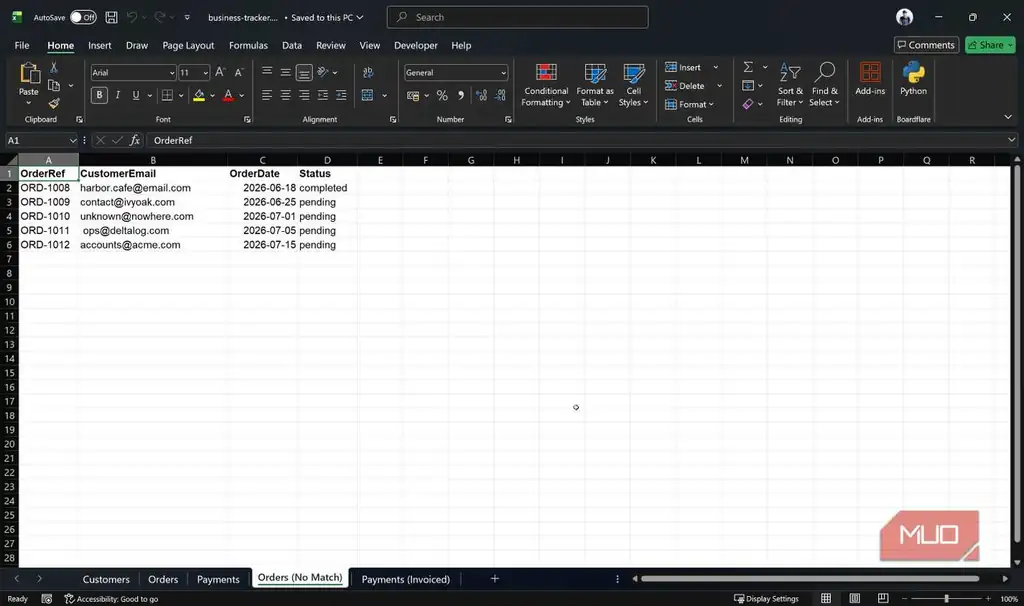Apply Percent Style format
1024x606 pixels.
pyautogui.click(x=442, y=96)
